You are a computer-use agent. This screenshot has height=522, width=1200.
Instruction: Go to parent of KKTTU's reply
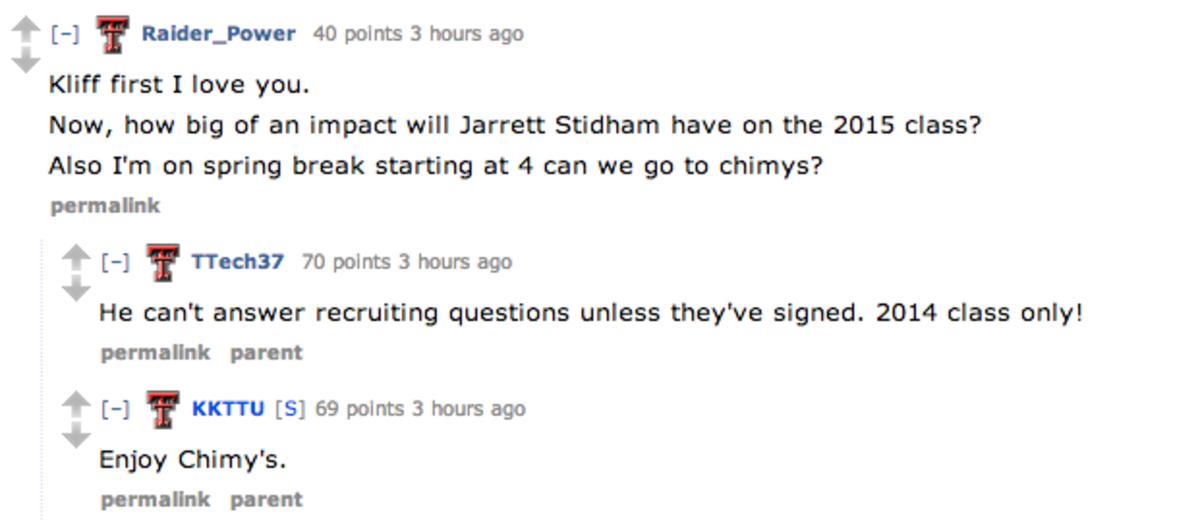[x=265, y=500]
